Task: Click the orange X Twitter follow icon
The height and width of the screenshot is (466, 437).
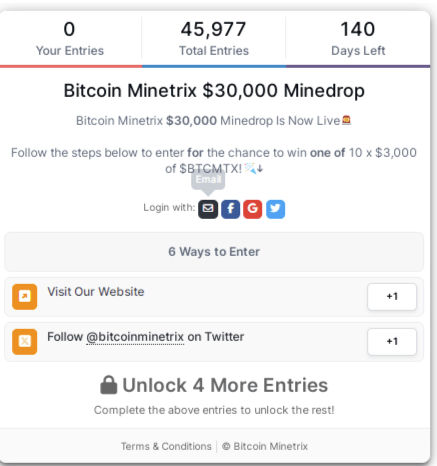Action: point(25,342)
